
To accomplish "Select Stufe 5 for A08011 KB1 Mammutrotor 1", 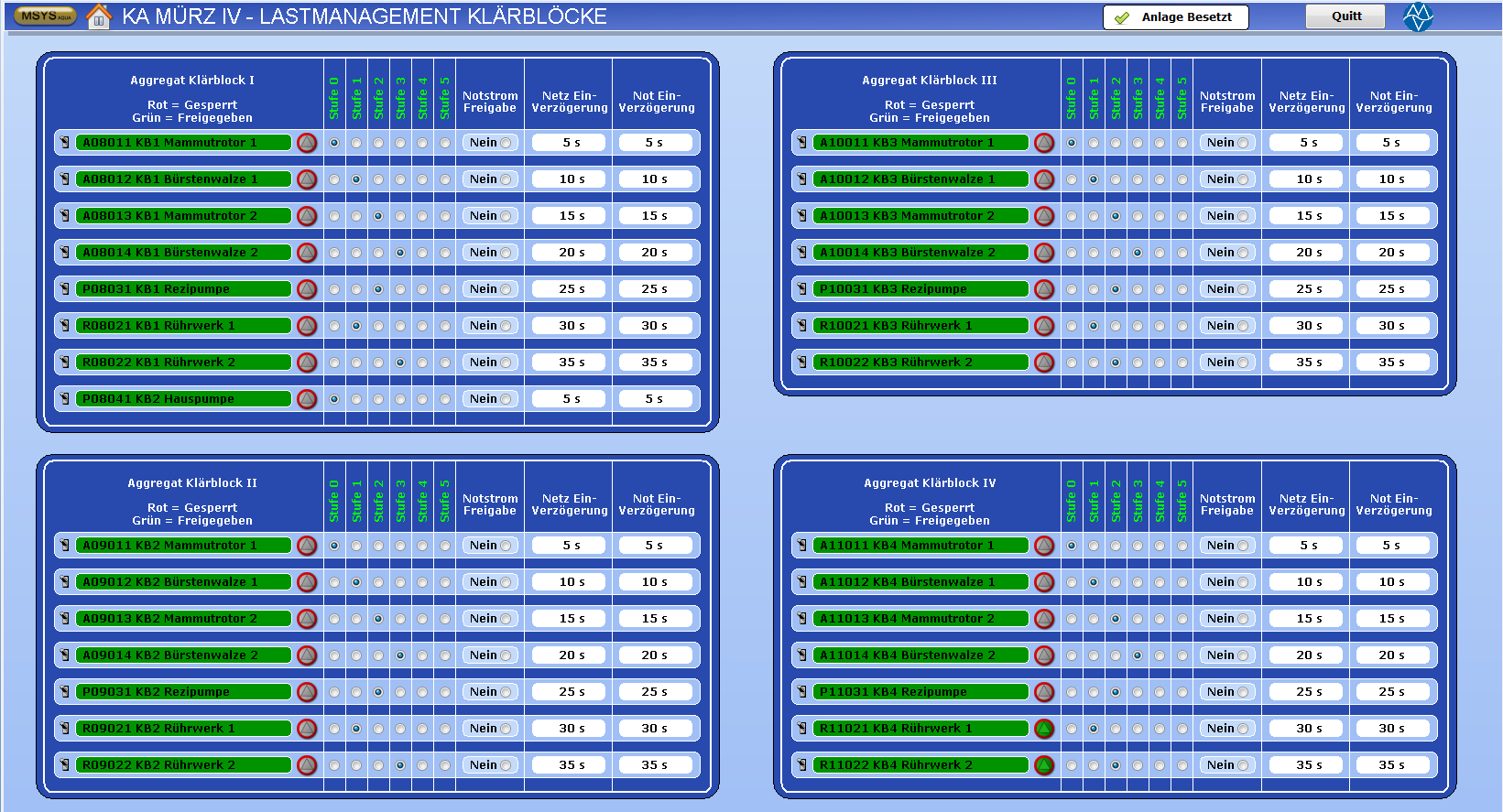I will 445,143.
